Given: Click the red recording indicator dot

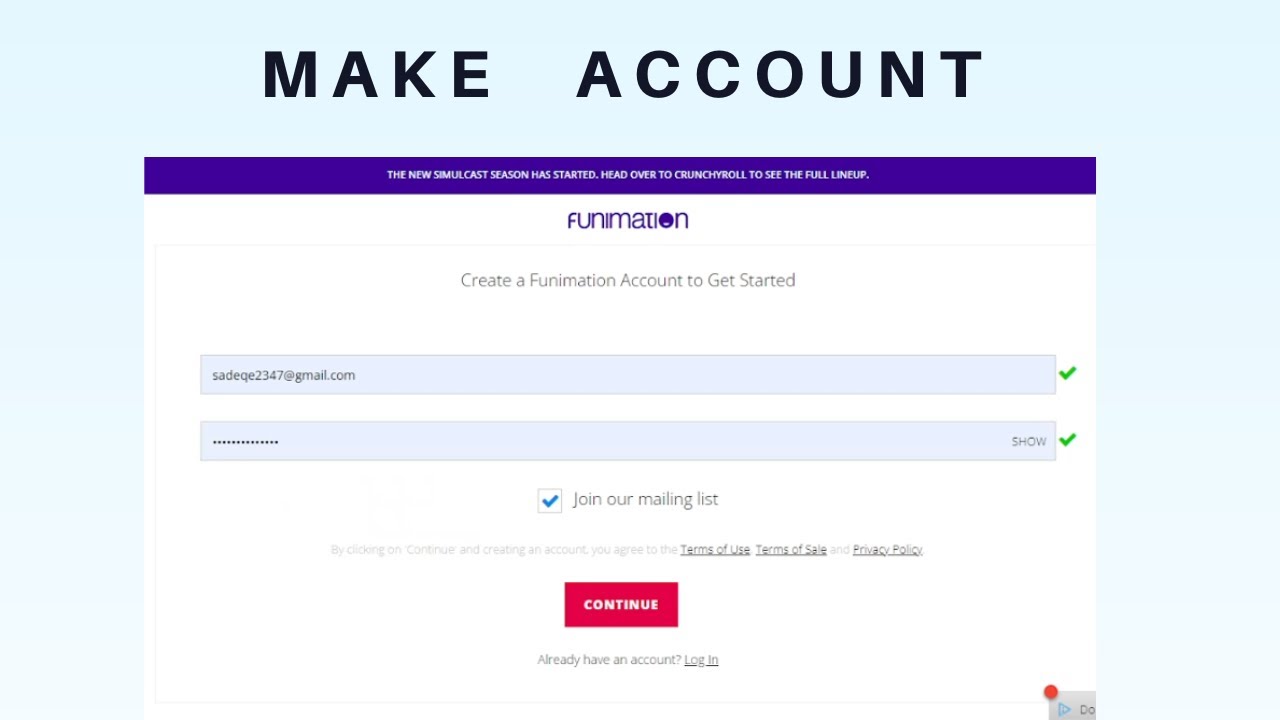Looking at the screenshot, I should pos(1050,691).
